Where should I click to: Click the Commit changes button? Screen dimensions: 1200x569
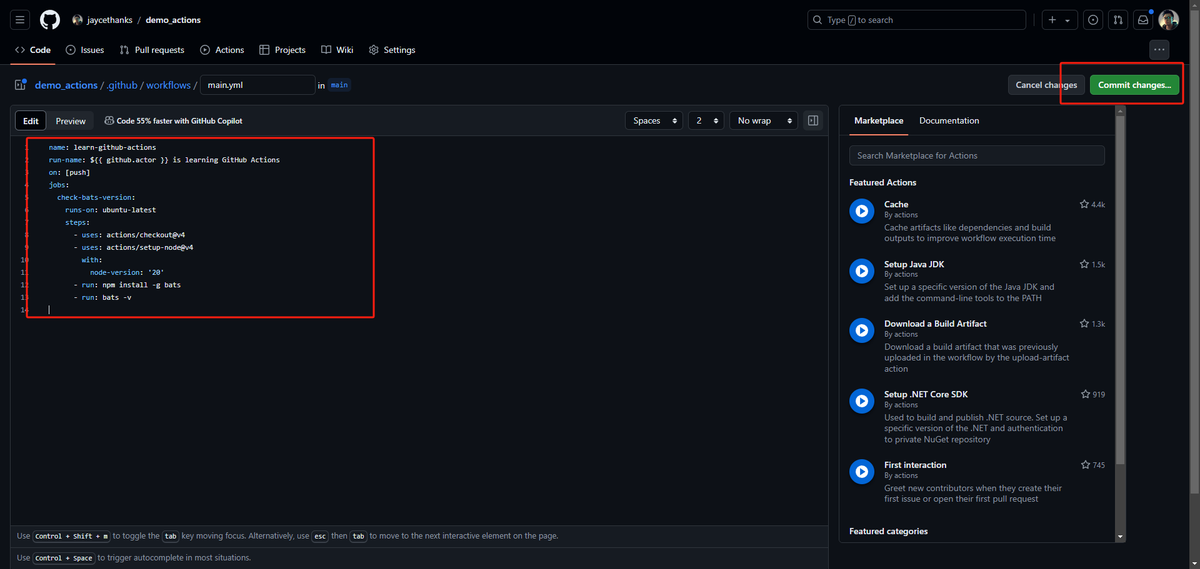tap(1134, 85)
